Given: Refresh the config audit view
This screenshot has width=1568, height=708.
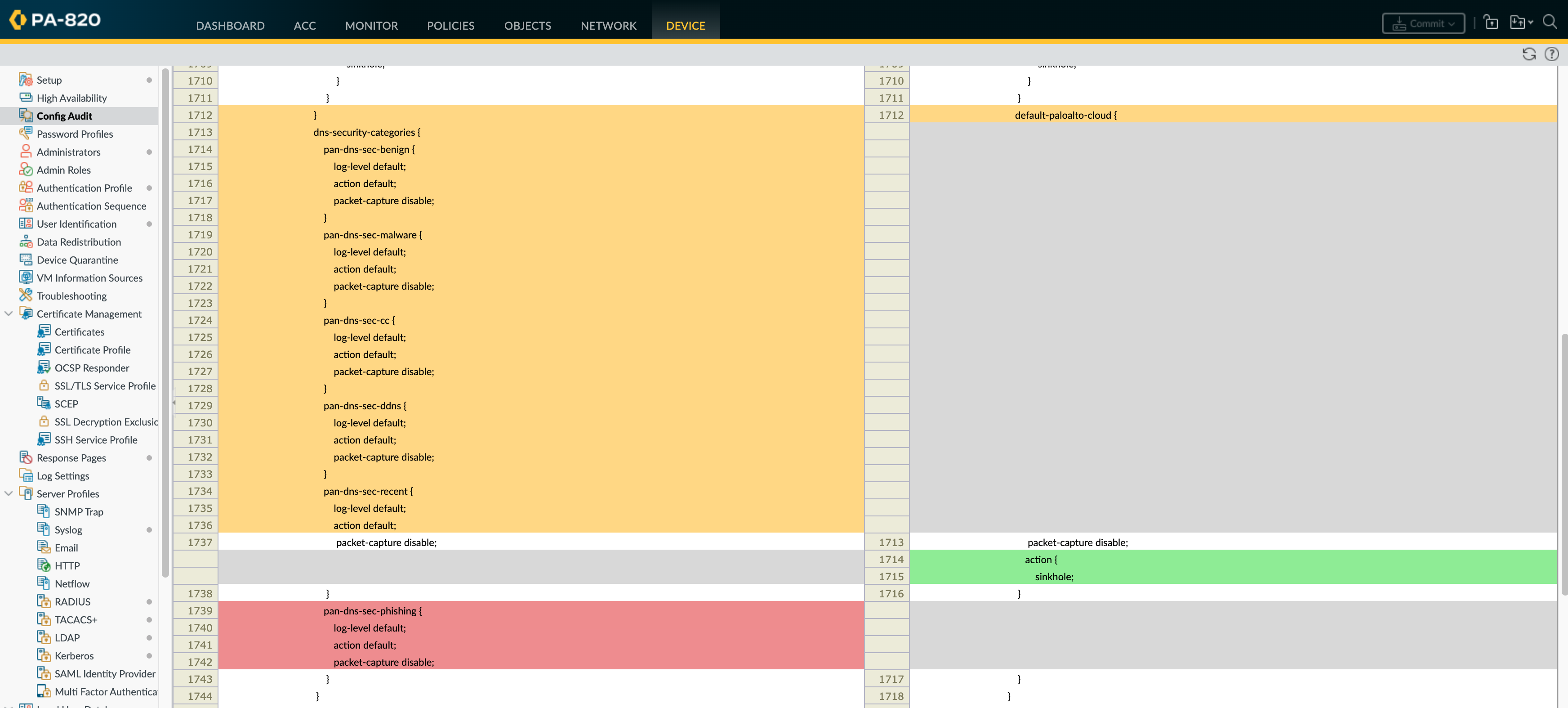Looking at the screenshot, I should coord(1530,54).
